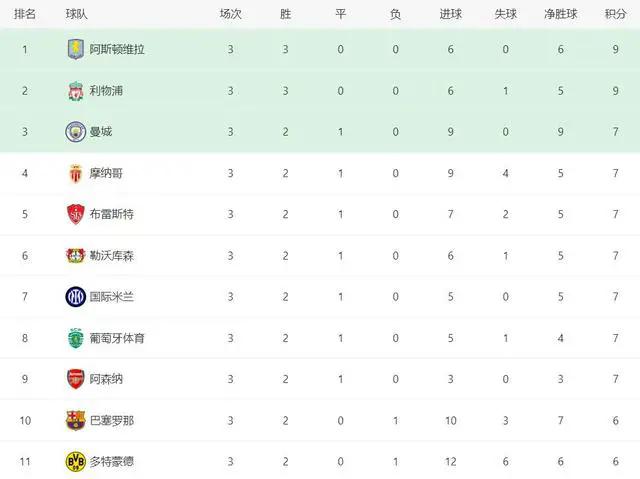Open the 多特蒙德 team name link
Viewport: 640px width, 479px height.
(112, 461)
